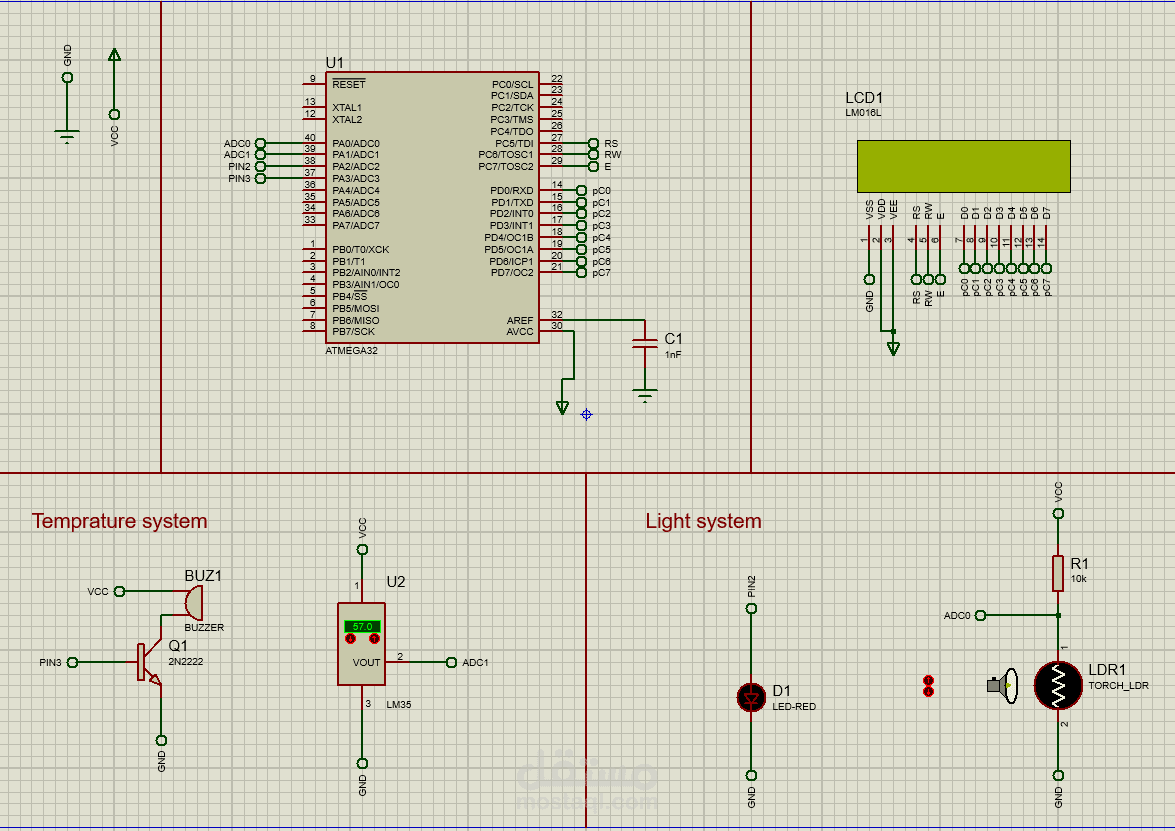Select the U2 LM35 sensor body
The height and width of the screenshot is (831, 1175).
[x=362, y=644]
